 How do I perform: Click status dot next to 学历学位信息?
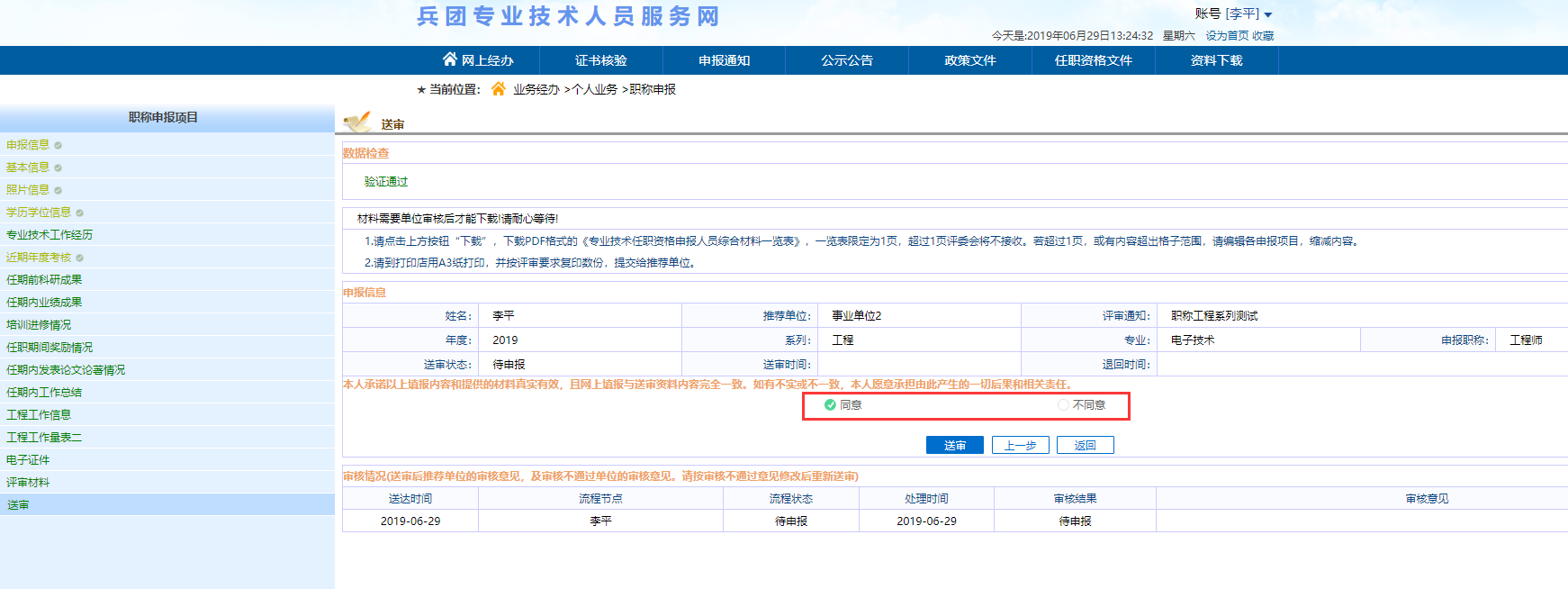[80, 213]
